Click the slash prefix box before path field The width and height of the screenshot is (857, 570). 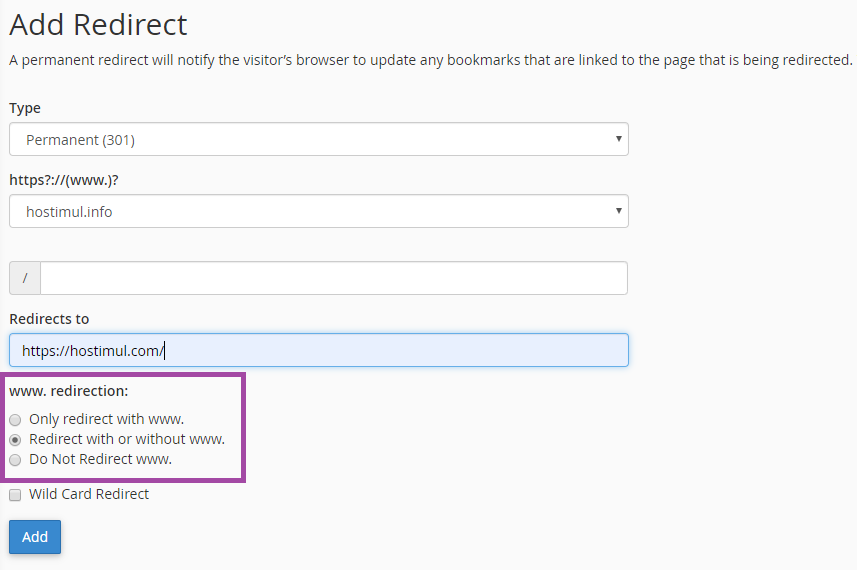(x=25, y=278)
